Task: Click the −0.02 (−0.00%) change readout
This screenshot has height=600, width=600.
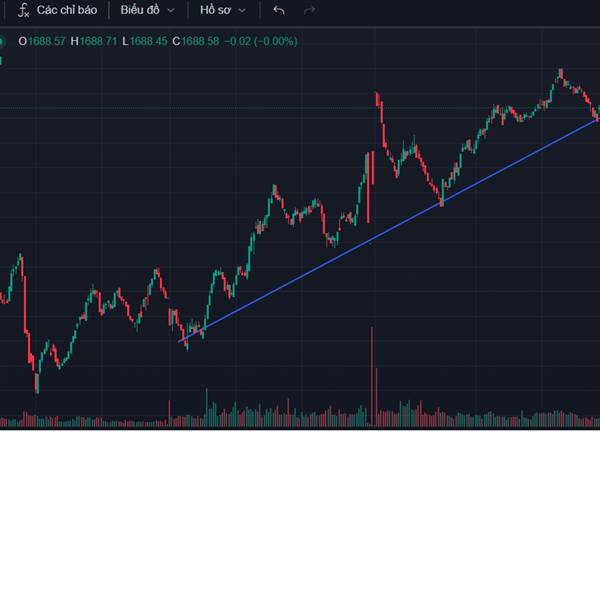Action: click(261, 41)
